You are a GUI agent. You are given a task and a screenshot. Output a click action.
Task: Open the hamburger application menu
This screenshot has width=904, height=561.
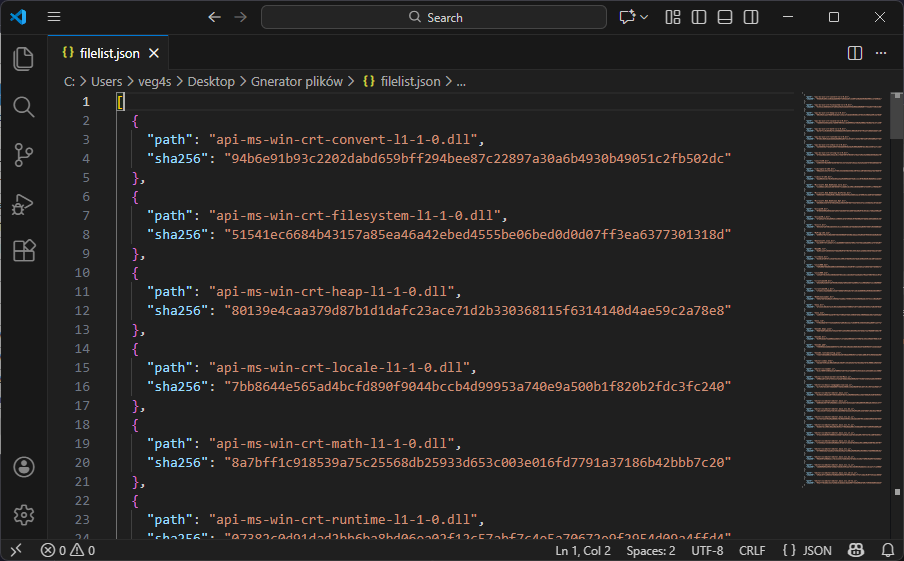point(54,17)
